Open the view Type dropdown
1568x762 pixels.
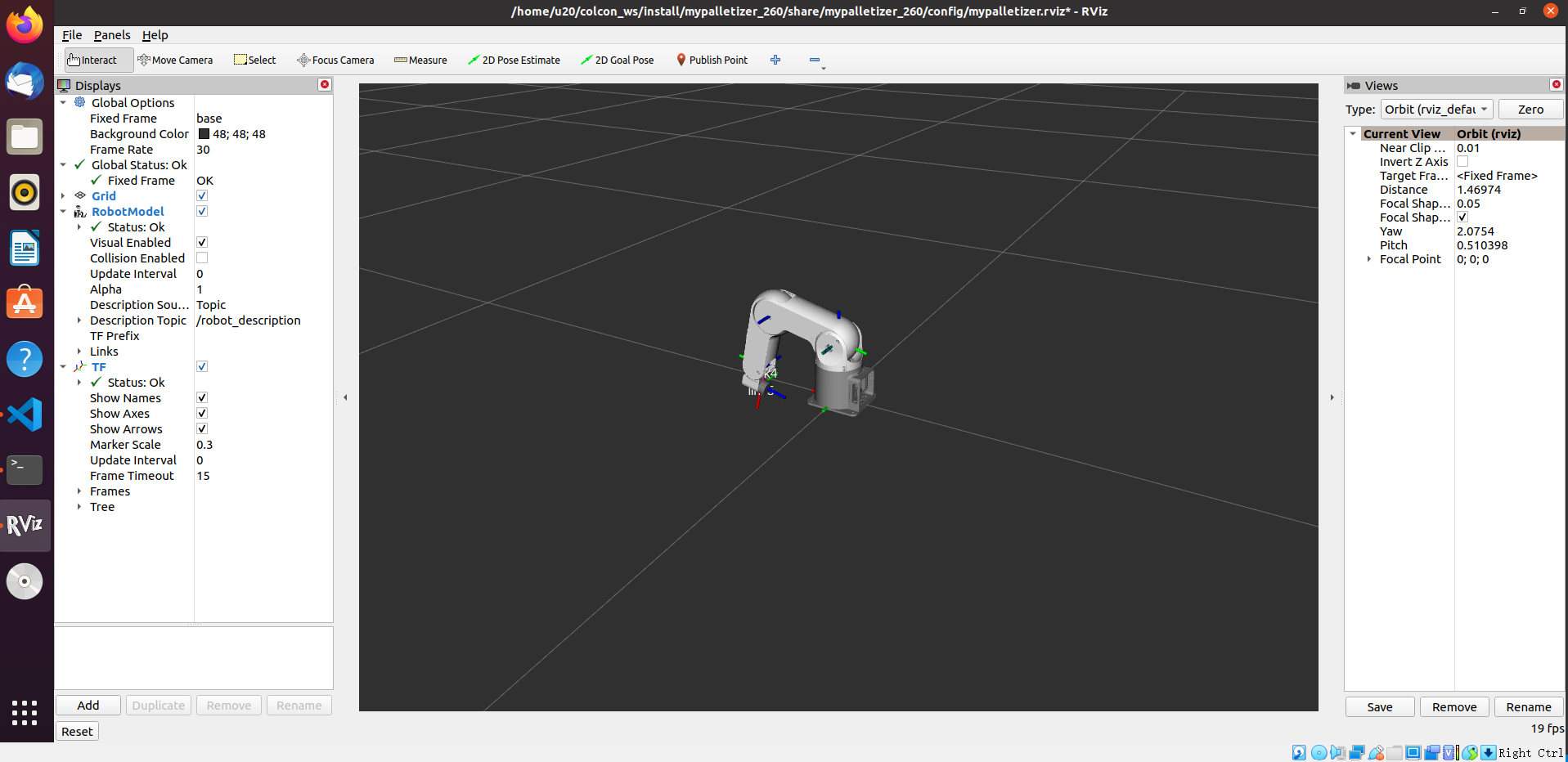(x=1436, y=110)
